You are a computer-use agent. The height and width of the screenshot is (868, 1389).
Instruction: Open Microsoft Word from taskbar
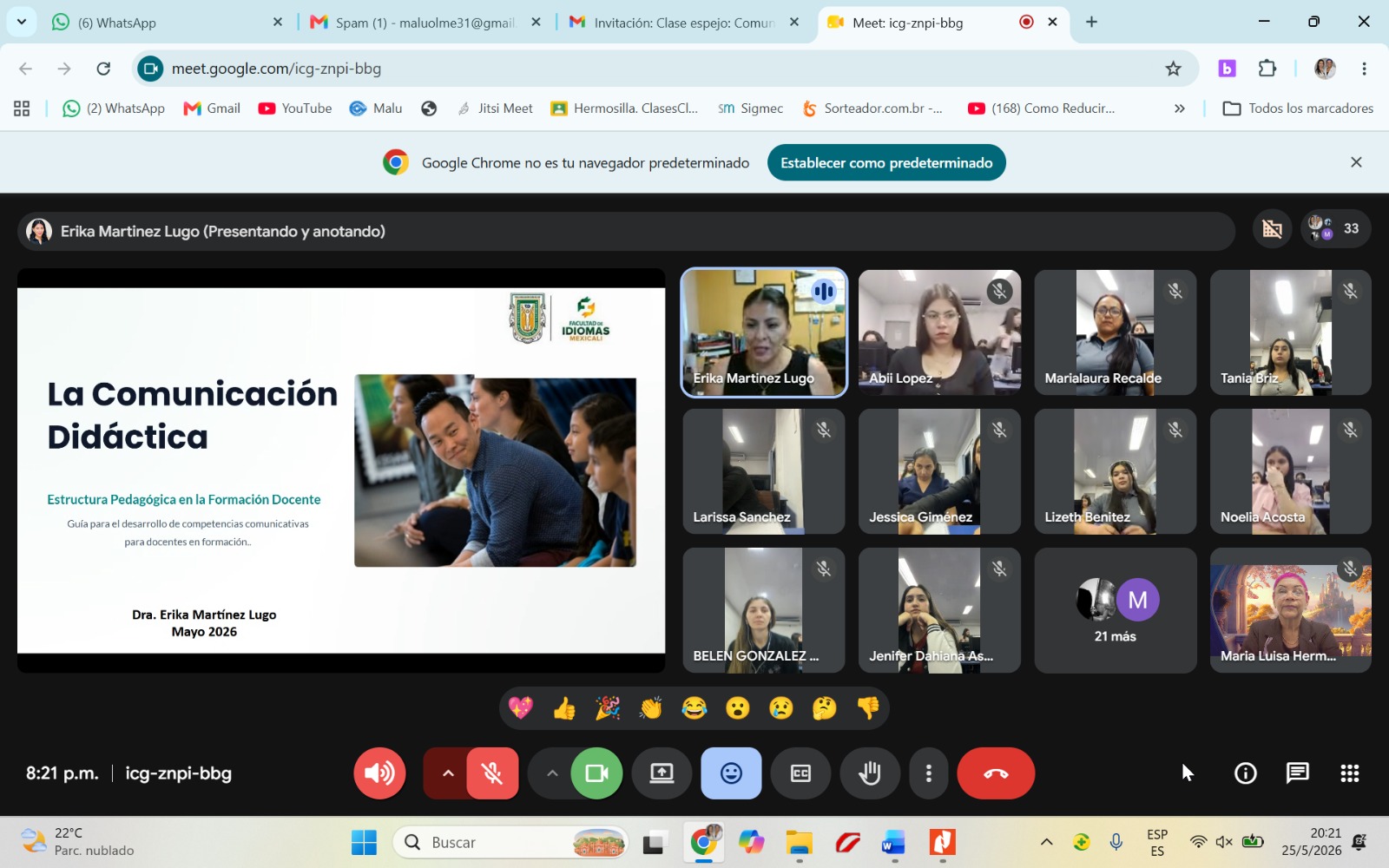click(x=893, y=842)
